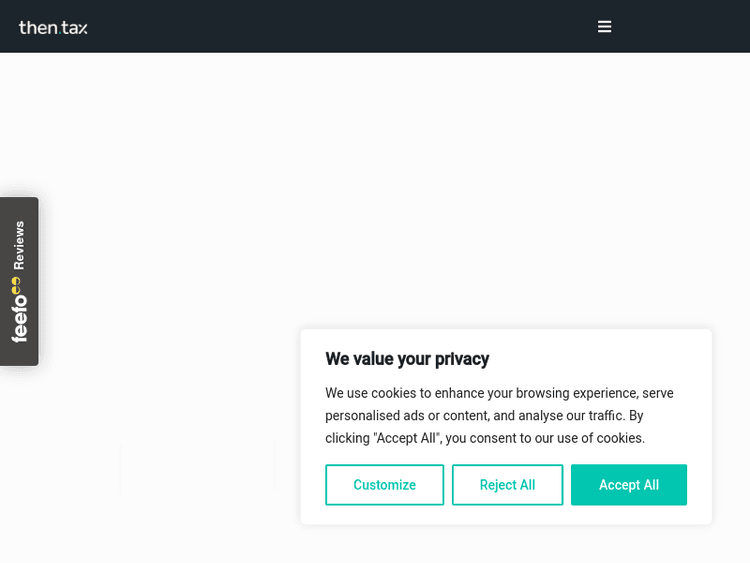Click the "We value your privacy" heading
The height and width of the screenshot is (563, 750).
[407, 359]
